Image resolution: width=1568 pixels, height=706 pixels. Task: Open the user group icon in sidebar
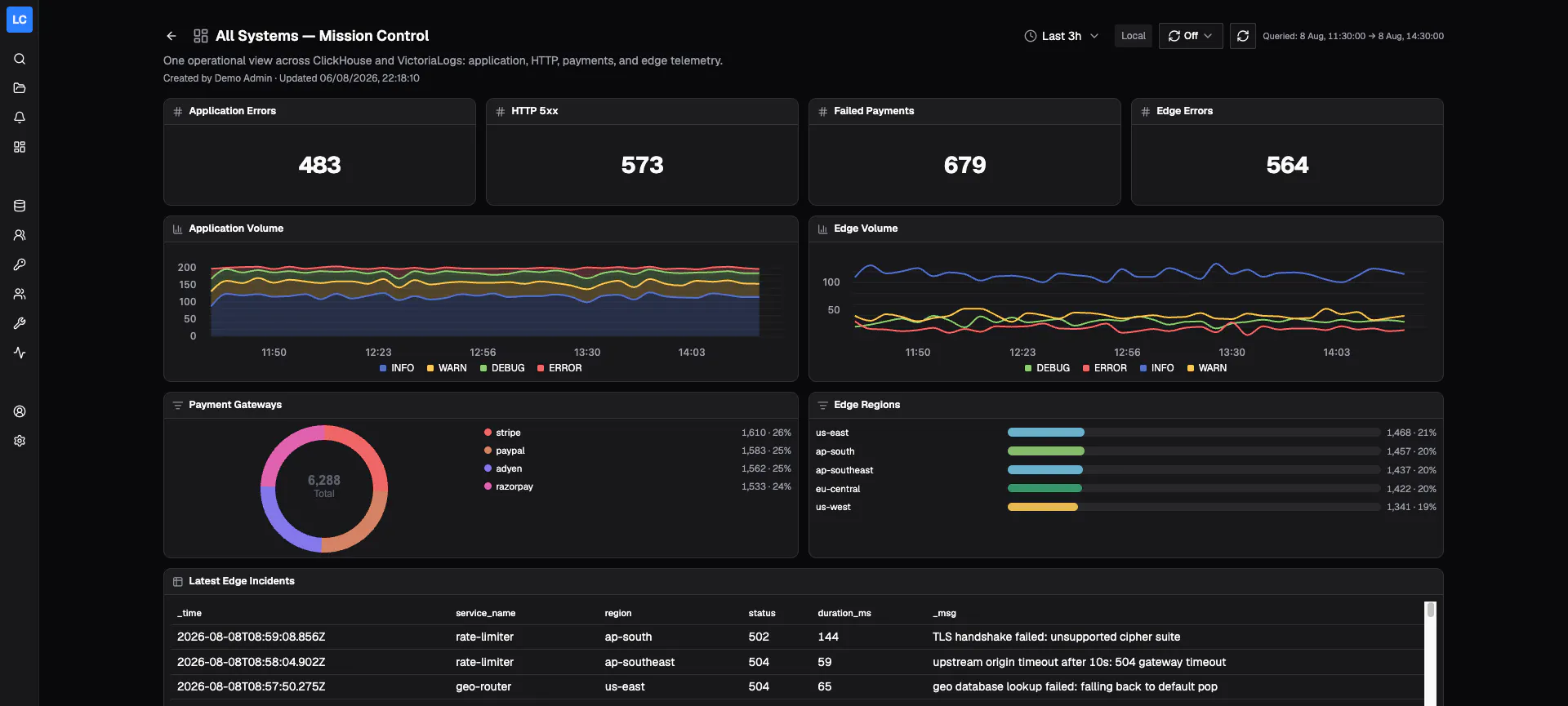point(20,294)
